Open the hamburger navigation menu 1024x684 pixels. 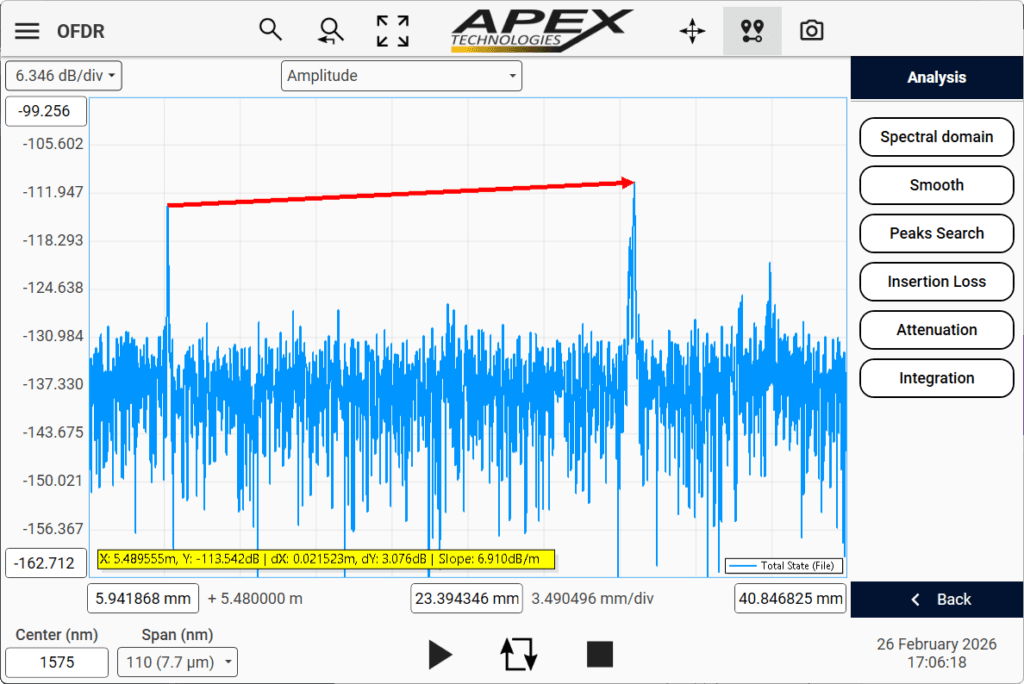(27, 30)
